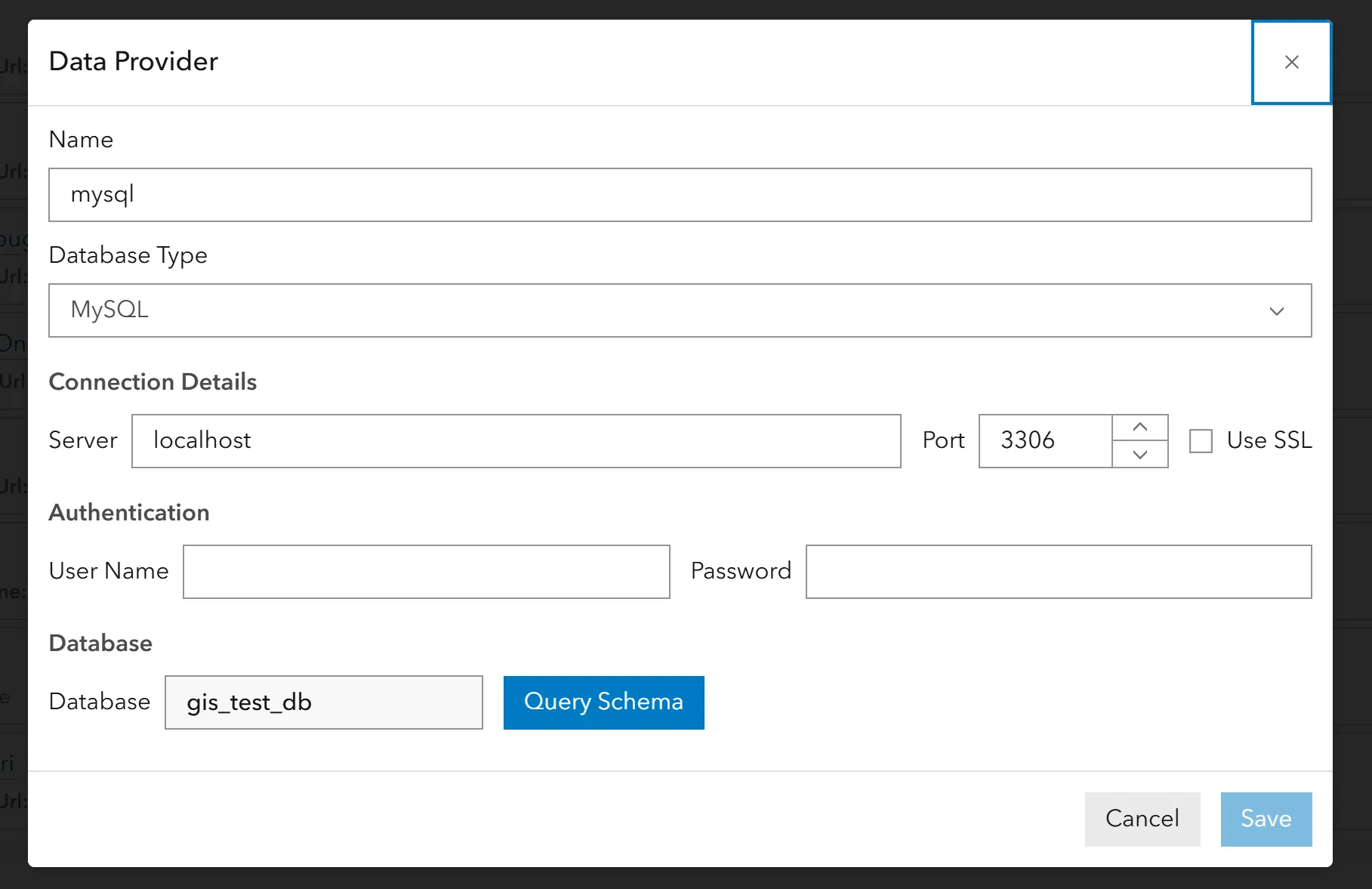Click the Data Provider dialog title

(134, 61)
